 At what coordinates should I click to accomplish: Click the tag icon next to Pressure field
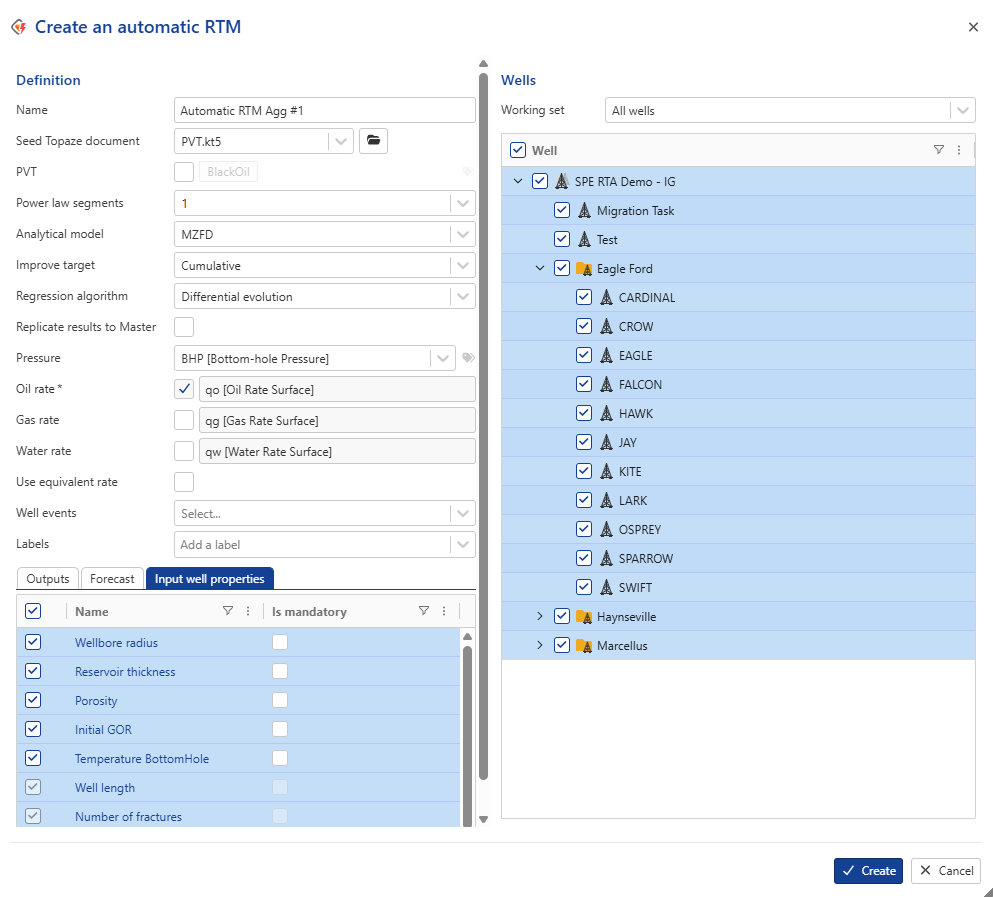point(468,358)
